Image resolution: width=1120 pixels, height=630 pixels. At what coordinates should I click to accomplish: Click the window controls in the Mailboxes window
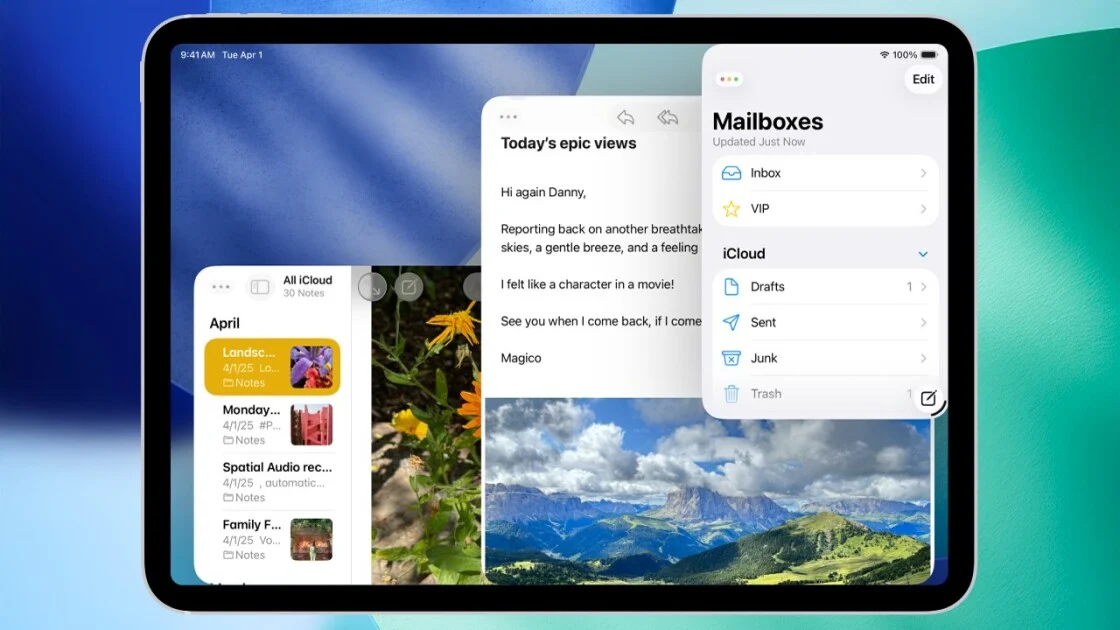tap(729, 79)
